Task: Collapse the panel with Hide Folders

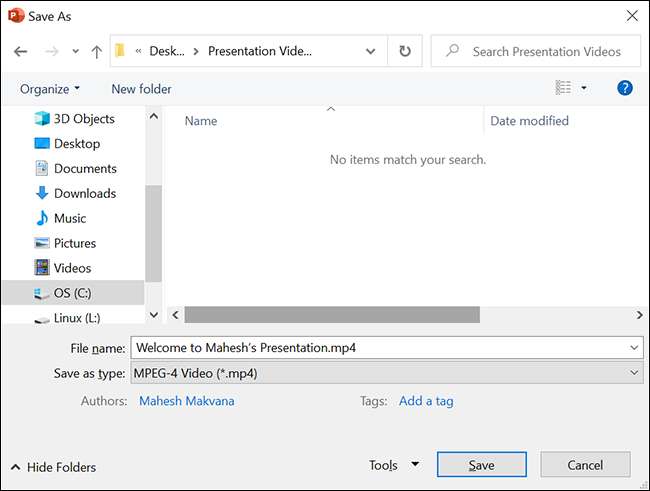Action: (x=54, y=467)
